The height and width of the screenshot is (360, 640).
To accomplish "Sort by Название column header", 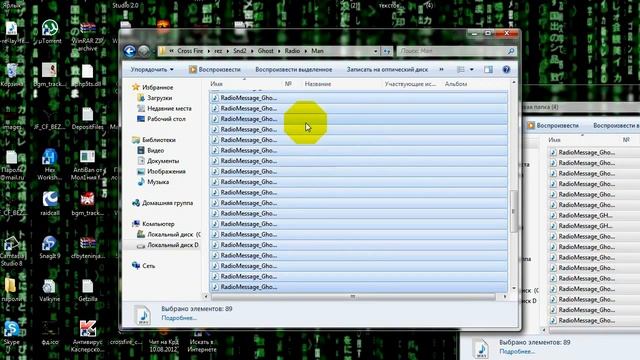I will coord(318,84).
